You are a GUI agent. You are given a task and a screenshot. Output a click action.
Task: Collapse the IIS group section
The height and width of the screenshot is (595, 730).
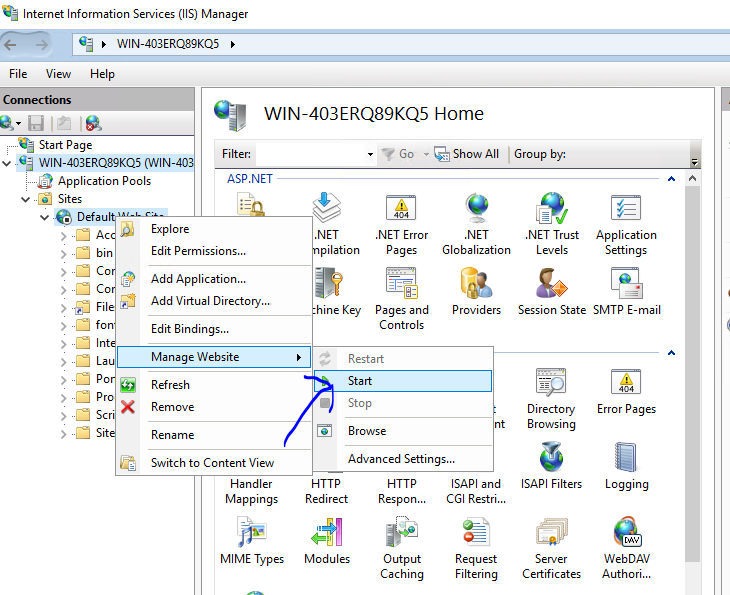671,353
